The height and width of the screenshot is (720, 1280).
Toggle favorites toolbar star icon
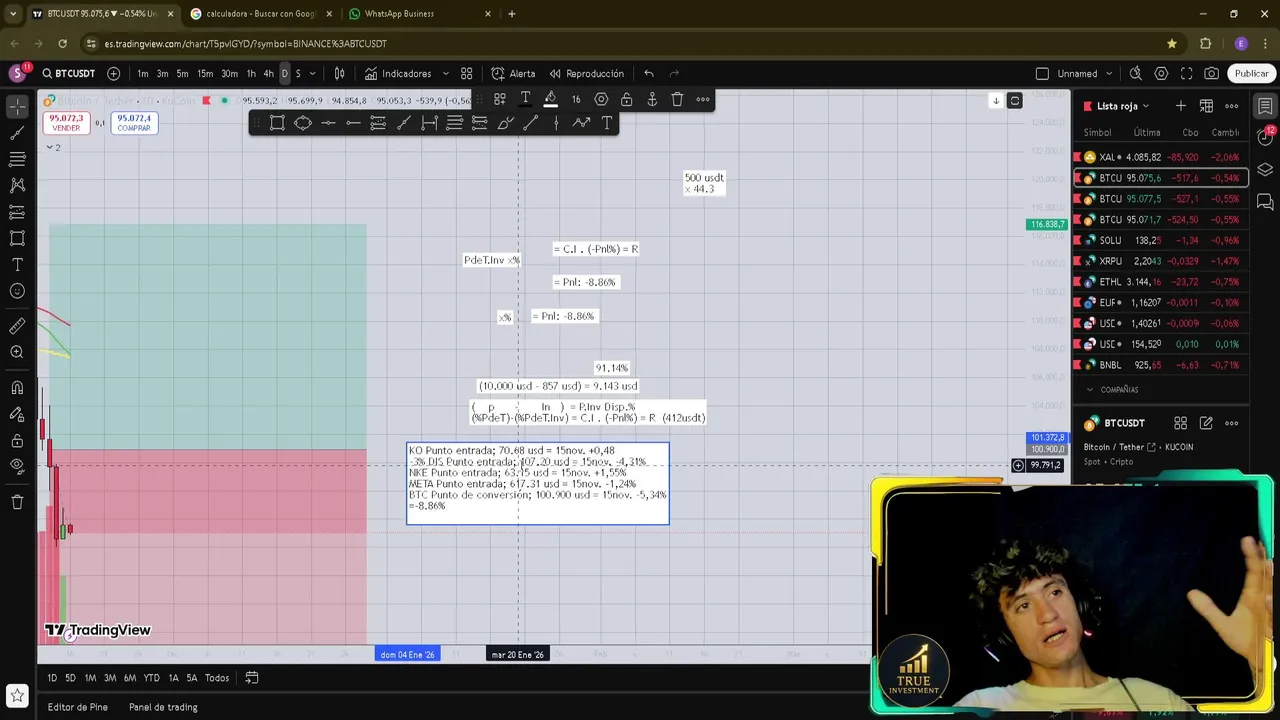coord(17,695)
